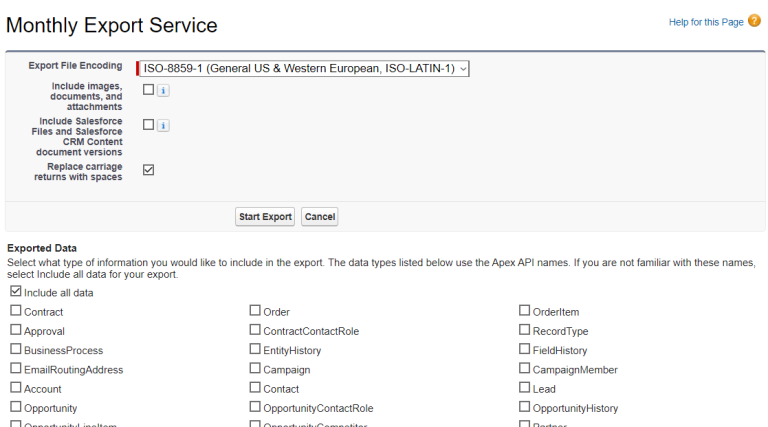The height and width of the screenshot is (427, 768).
Task: Click the Cancel button
Action: pyautogui.click(x=319, y=216)
